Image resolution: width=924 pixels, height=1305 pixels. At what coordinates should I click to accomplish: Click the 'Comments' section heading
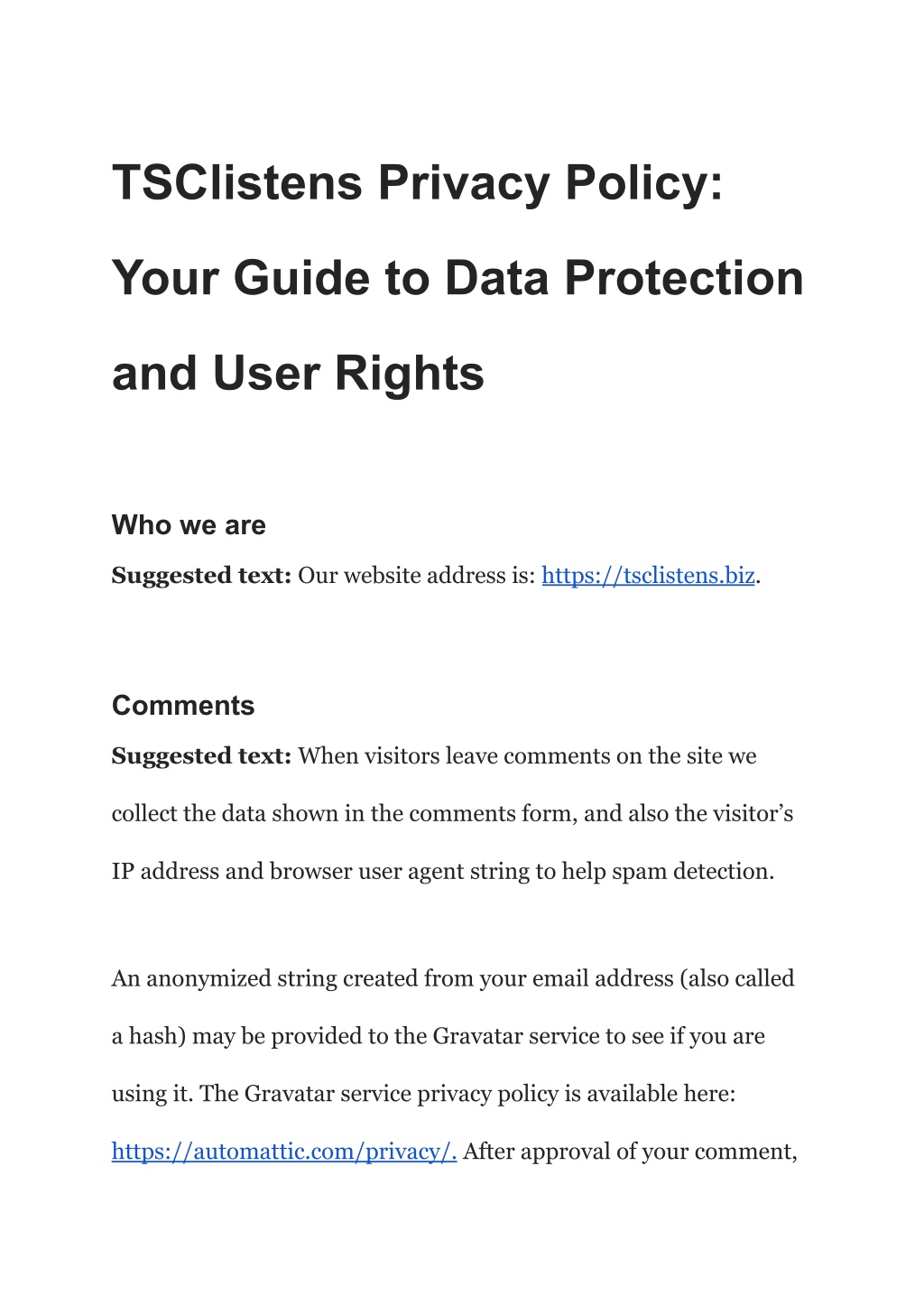tap(183, 706)
